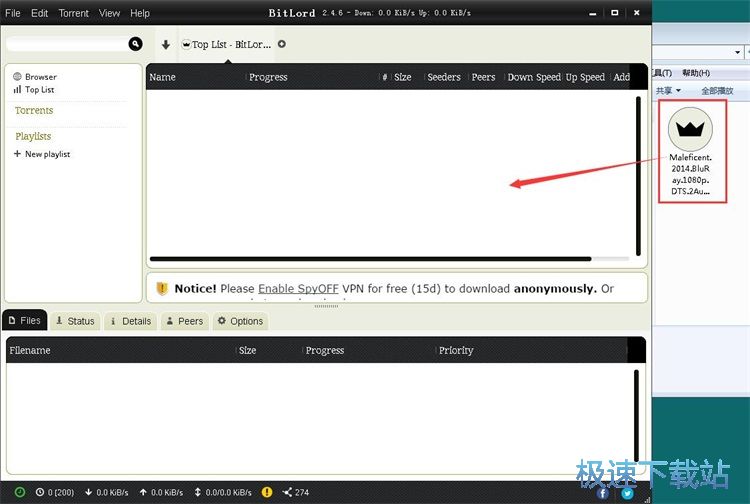Sort by the # queue column

tap(385, 77)
